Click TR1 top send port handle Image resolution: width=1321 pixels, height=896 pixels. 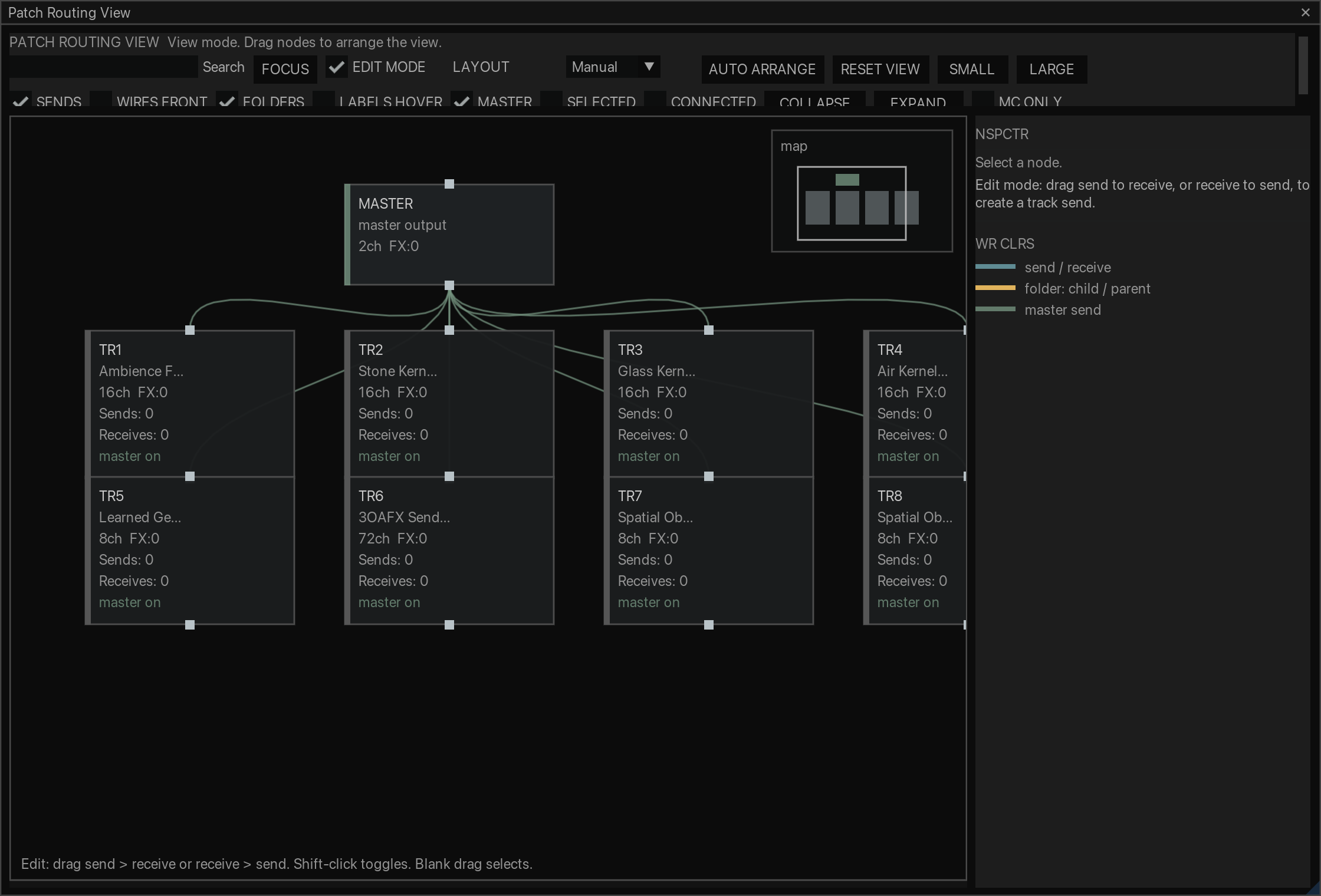[190, 330]
